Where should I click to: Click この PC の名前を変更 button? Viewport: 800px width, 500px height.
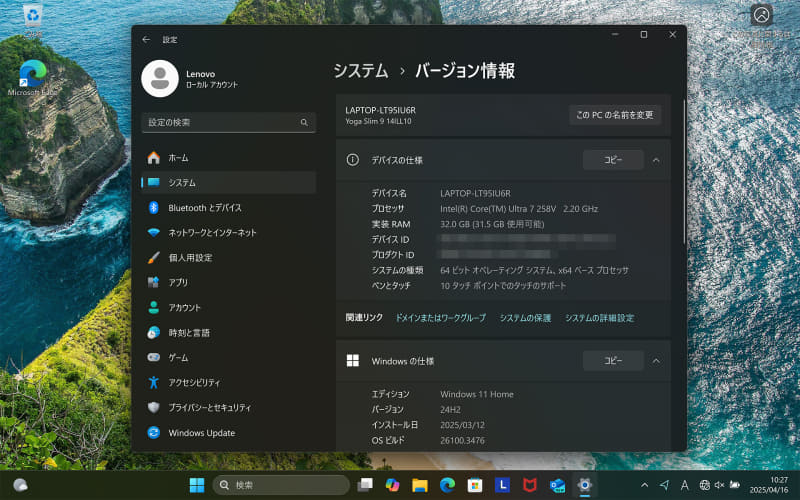point(615,115)
